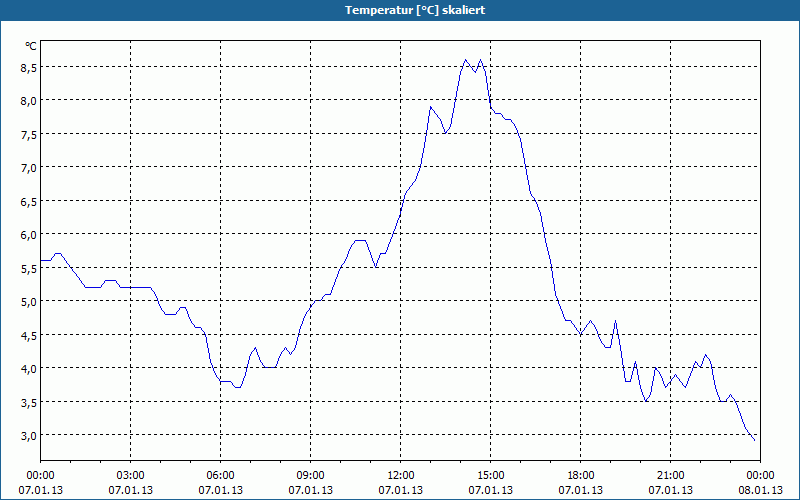The height and width of the screenshot is (500, 800).
Task: Click the curve's end point near midnight
Action: [755, 440]
